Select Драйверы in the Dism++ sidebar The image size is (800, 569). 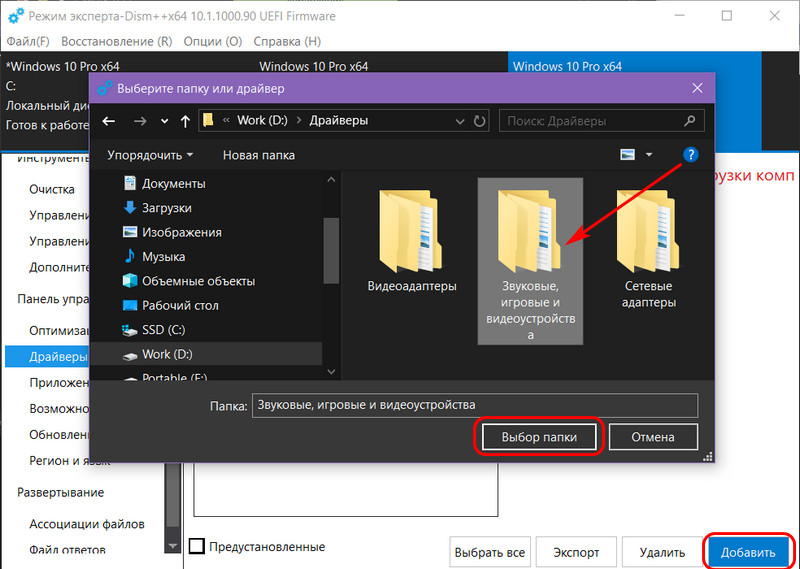[47, 357]
